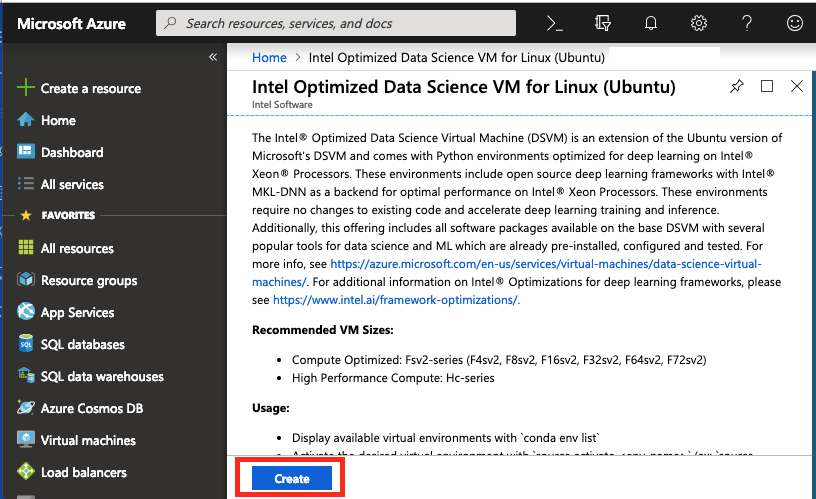Click the Load balancers icon
Image resolution: width=816 pixels, height=499 pixels.
coord(26,471)
